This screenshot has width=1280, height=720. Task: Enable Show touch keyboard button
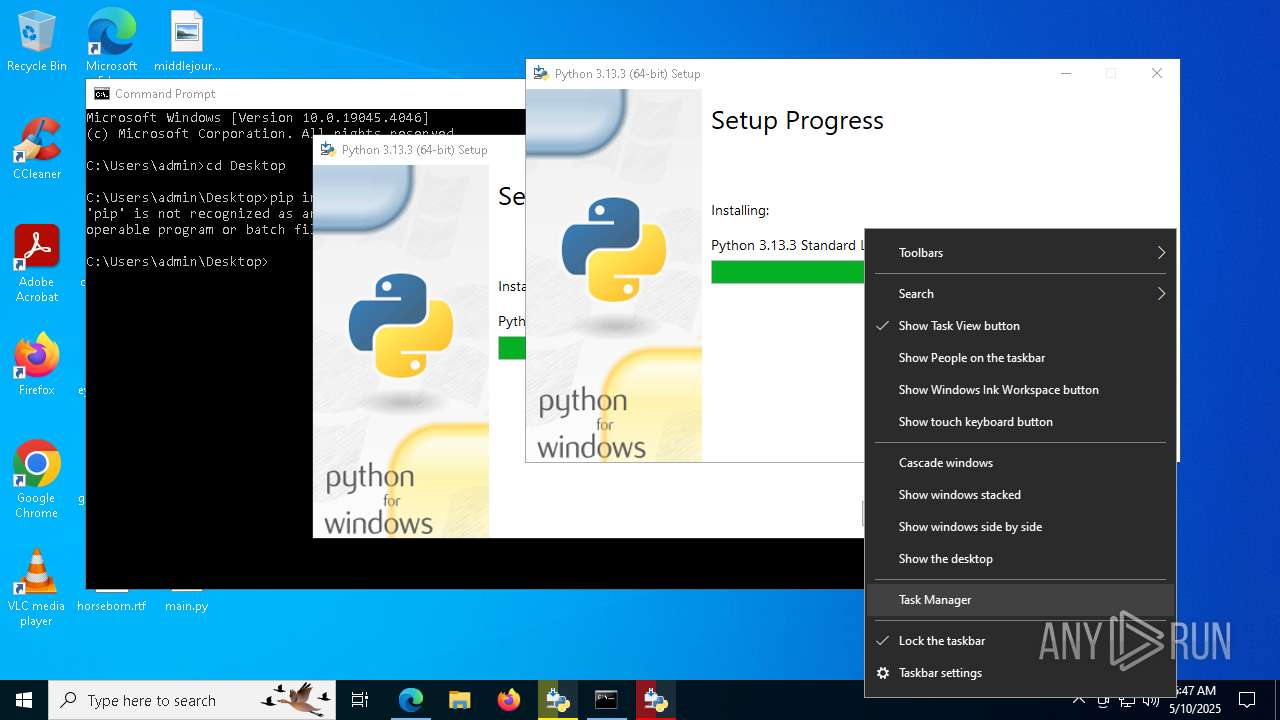(1020, 422)
